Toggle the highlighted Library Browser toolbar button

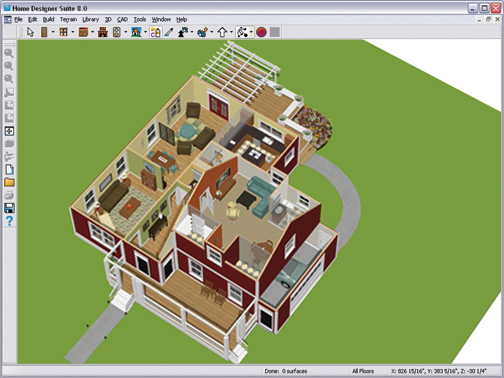(x=156, y=32)
